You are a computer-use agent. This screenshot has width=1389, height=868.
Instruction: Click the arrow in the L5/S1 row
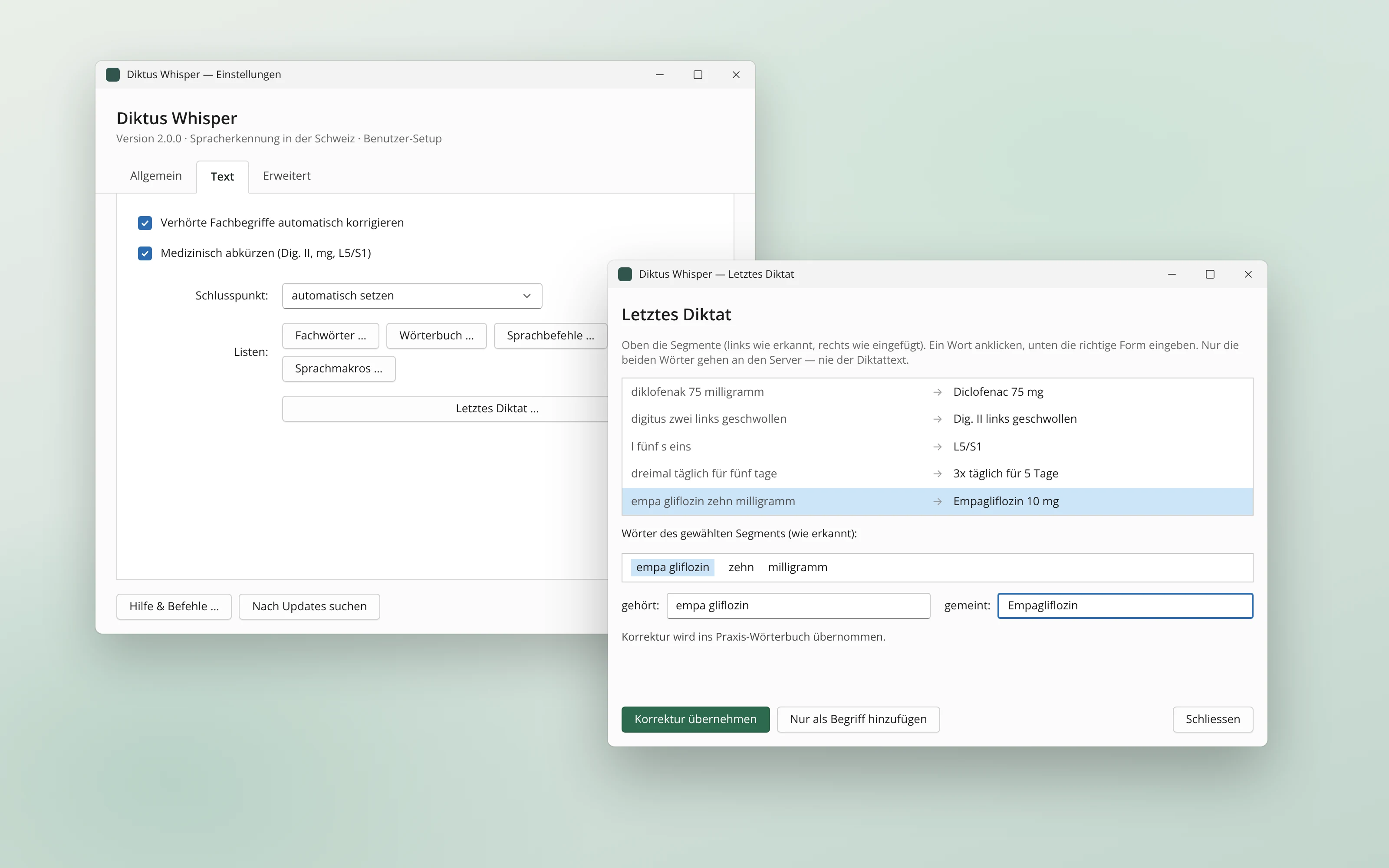click(937, 447)
